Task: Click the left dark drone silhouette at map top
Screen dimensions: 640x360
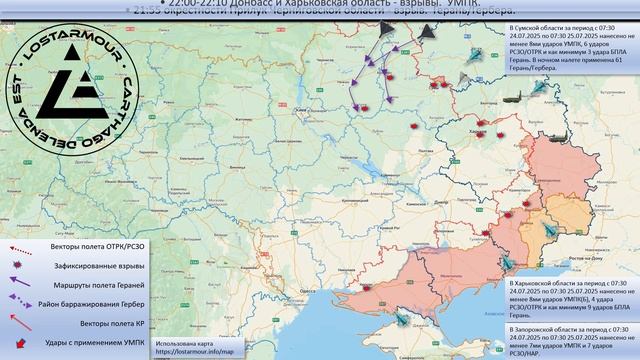Action: point(386,30)
